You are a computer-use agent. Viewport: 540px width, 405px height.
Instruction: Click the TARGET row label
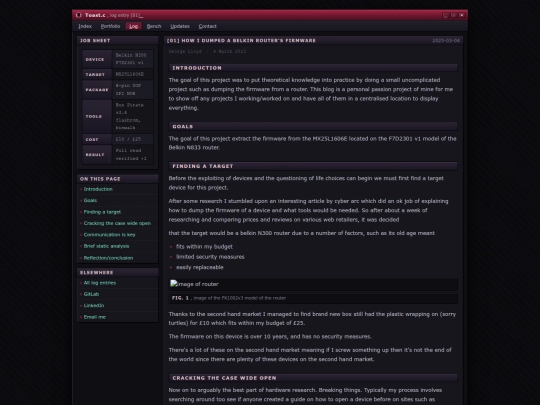coord(97,74)
